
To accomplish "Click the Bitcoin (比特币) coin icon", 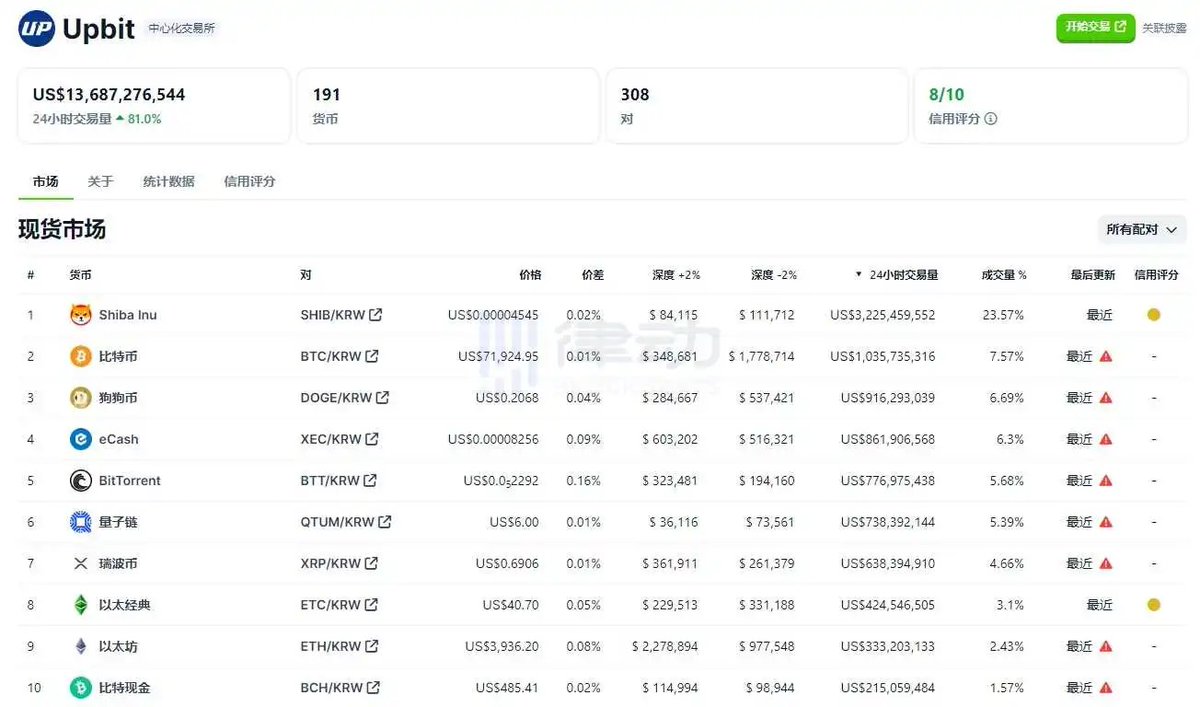I will tap(81, 355).
